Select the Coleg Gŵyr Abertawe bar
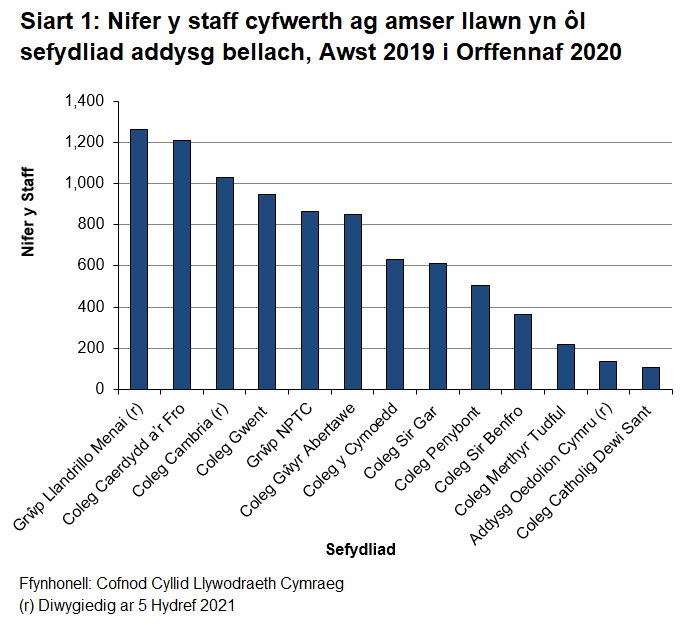The height and width of the screenshot is (628, 692). click(x=353, y=301)
